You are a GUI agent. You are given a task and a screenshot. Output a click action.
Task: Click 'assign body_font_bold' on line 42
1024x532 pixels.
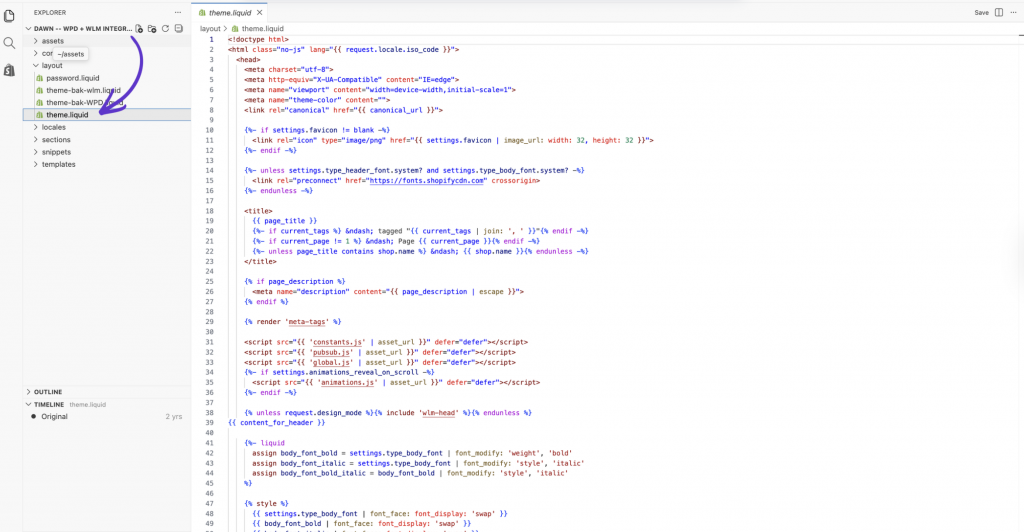click(296, 453)
